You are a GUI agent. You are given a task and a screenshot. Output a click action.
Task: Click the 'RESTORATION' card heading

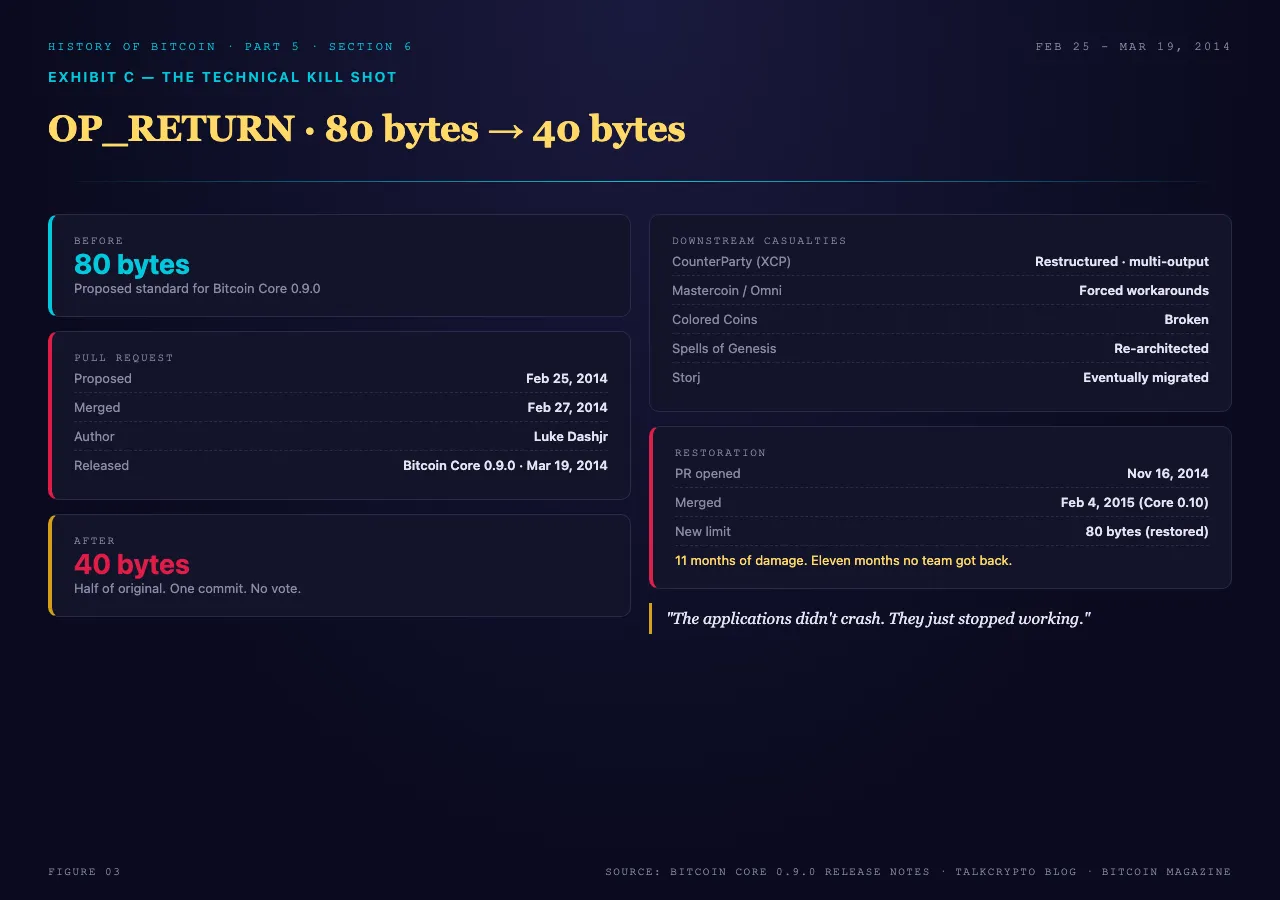pos(720,453)
